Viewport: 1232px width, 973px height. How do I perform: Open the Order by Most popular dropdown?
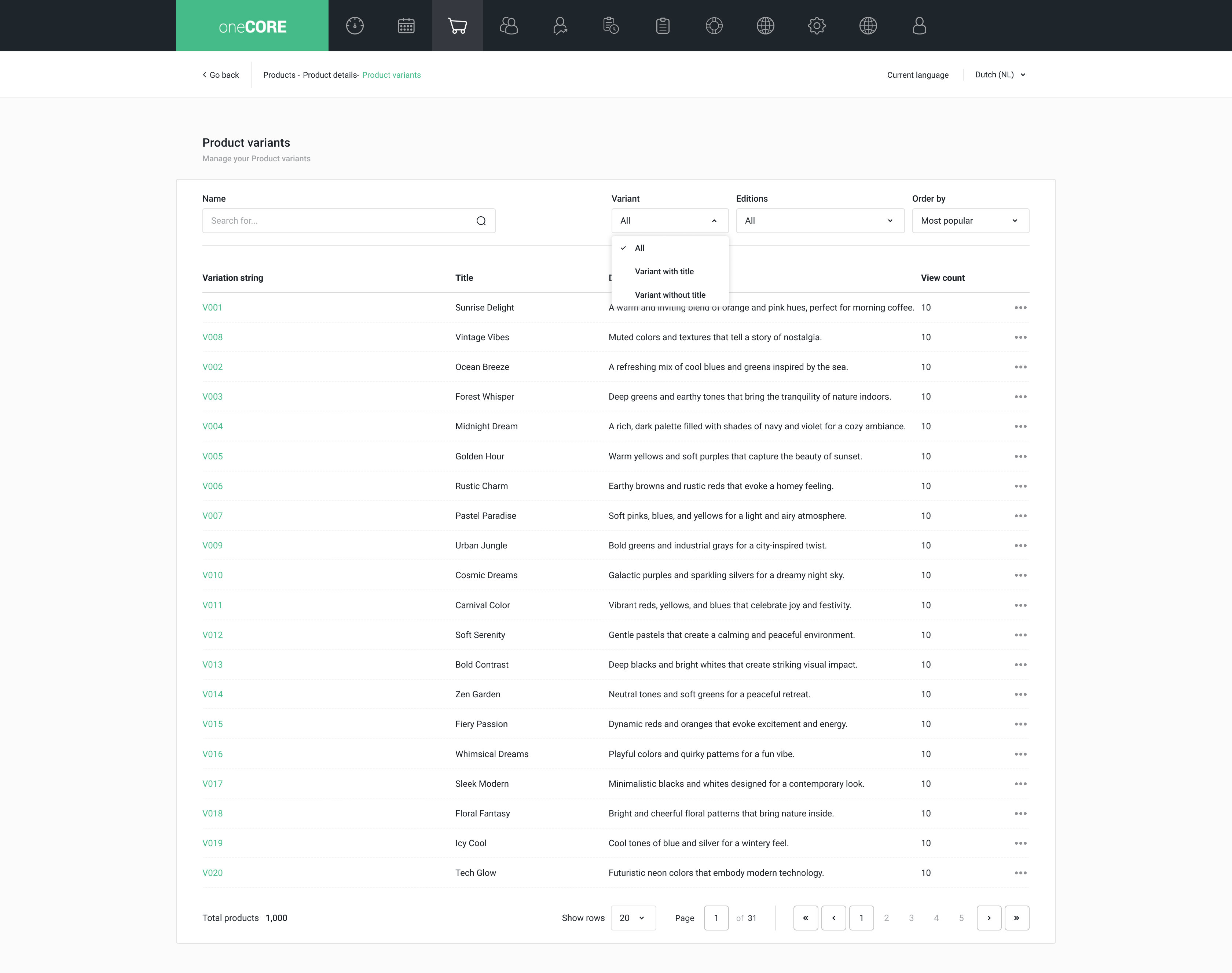(x=971, y=221)
